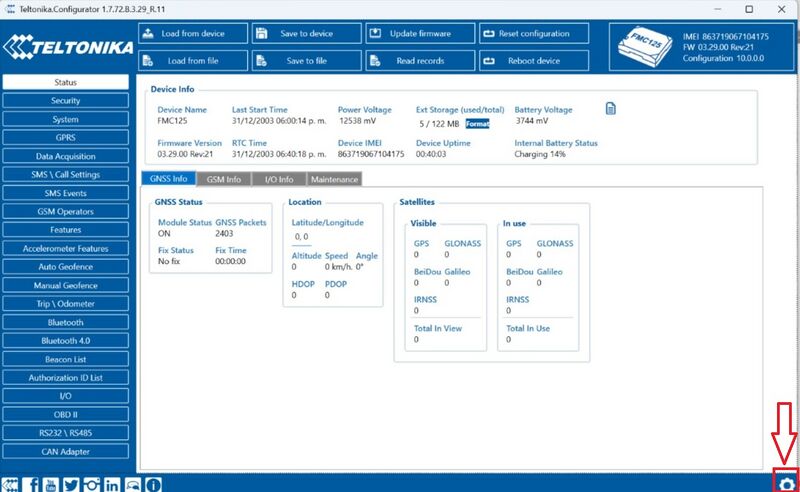Screen dimensions: 800x492
Task: Open the RS232 \ RS485 section
Action: click(x=66, y=433)
